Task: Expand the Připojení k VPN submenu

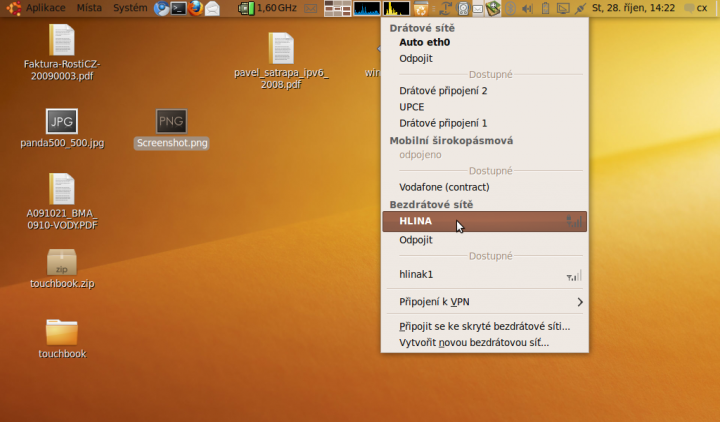Action: [x=484, y=302]
